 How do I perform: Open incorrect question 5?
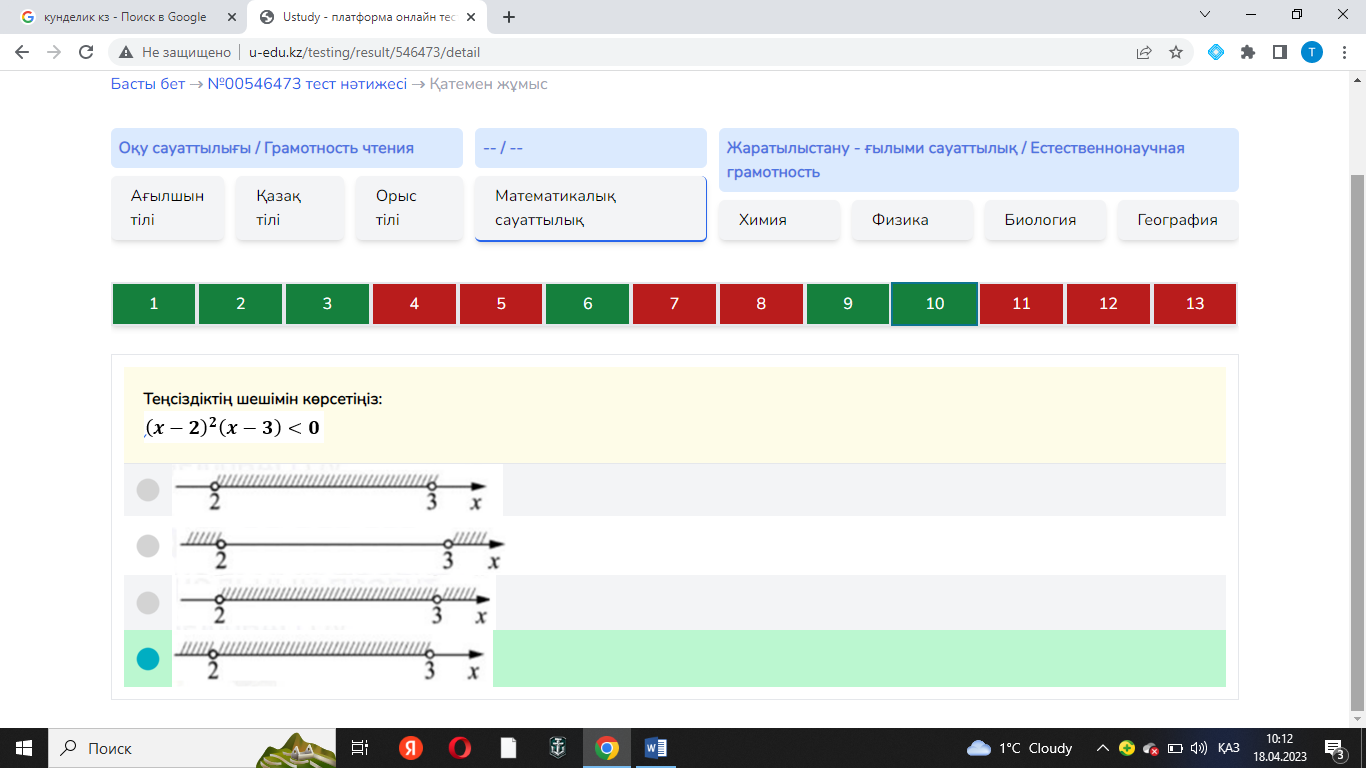tap(501, 304)
